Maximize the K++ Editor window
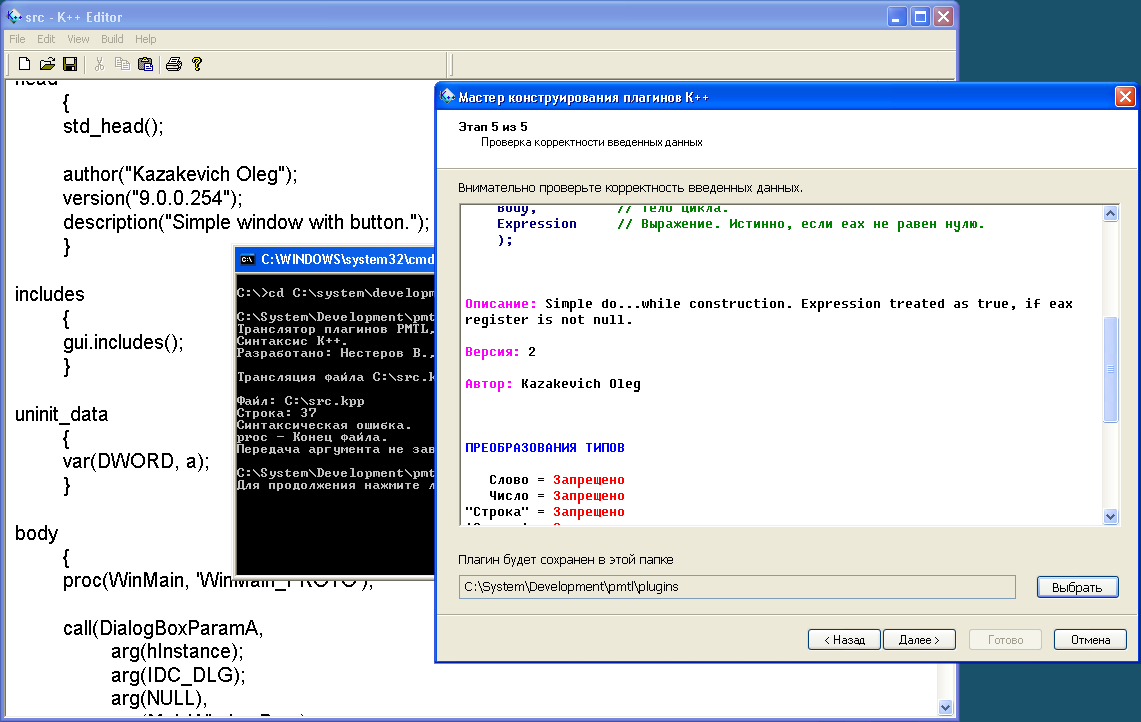This screenshot has width=1141, height=722. pos(921,16)
